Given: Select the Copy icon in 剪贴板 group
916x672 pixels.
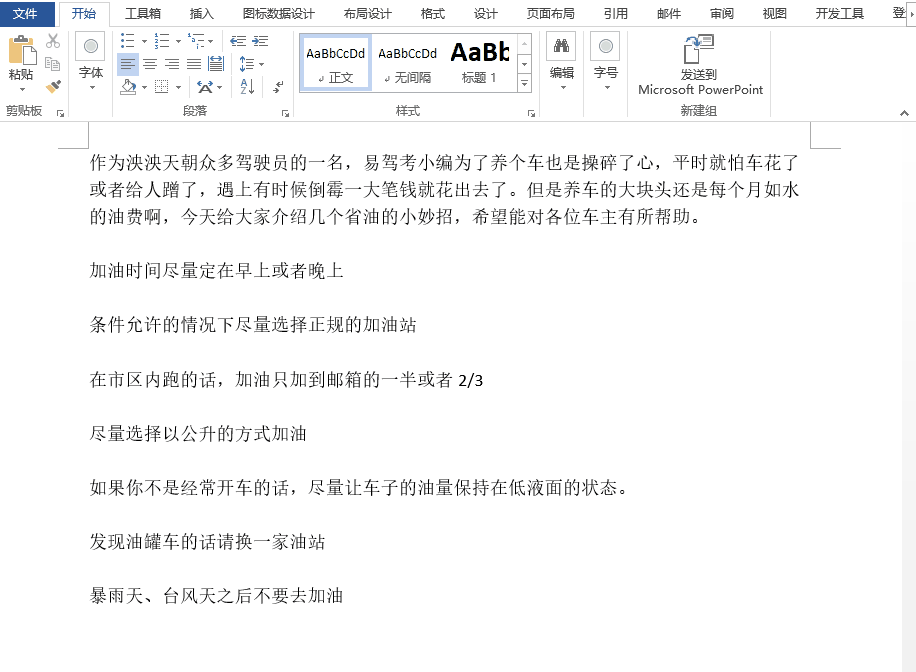Looking at the screenshot, I should click(x=53, y=63).
